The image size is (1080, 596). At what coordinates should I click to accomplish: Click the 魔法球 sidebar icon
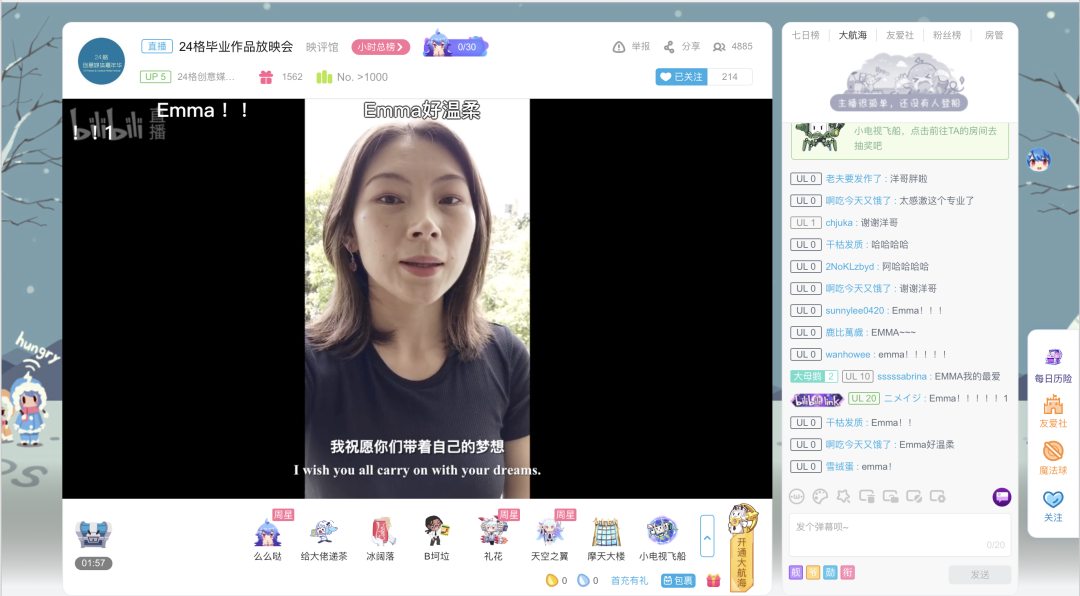click(x=1053, y=456)
